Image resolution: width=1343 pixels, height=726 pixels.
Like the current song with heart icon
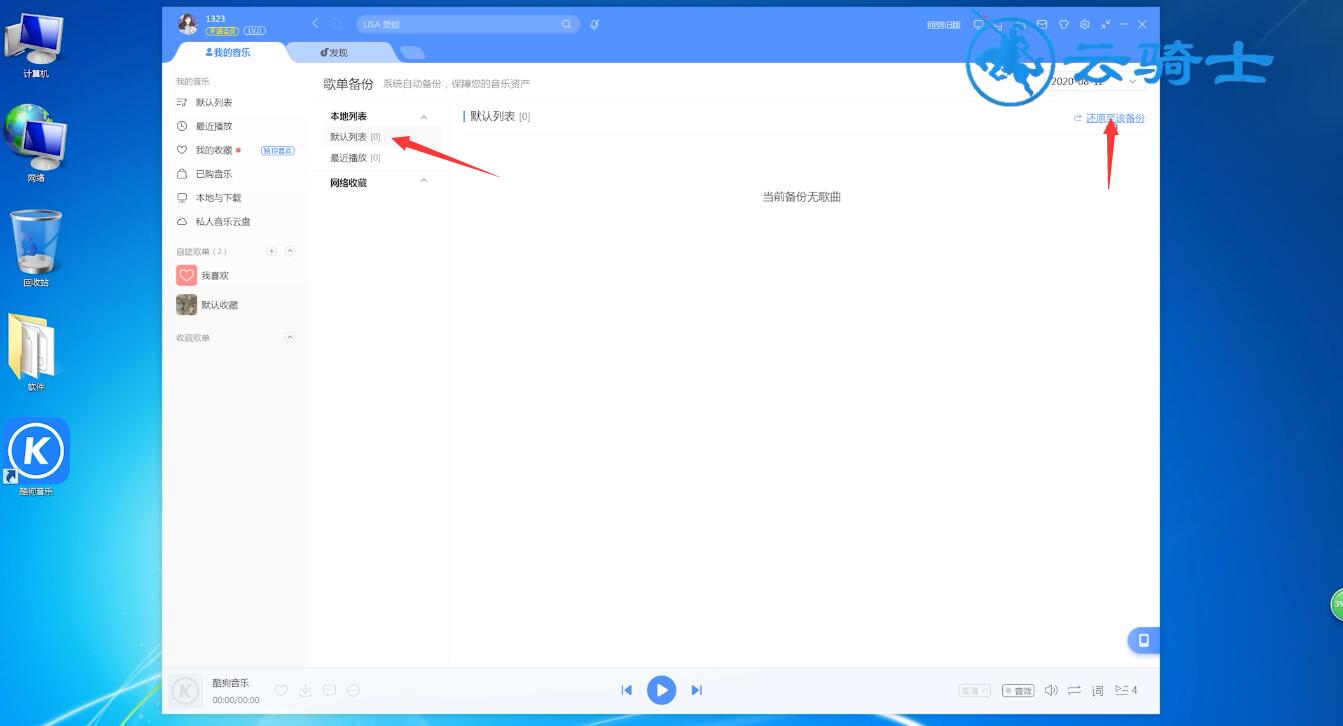pyautogui.click(x=281, y=690)
